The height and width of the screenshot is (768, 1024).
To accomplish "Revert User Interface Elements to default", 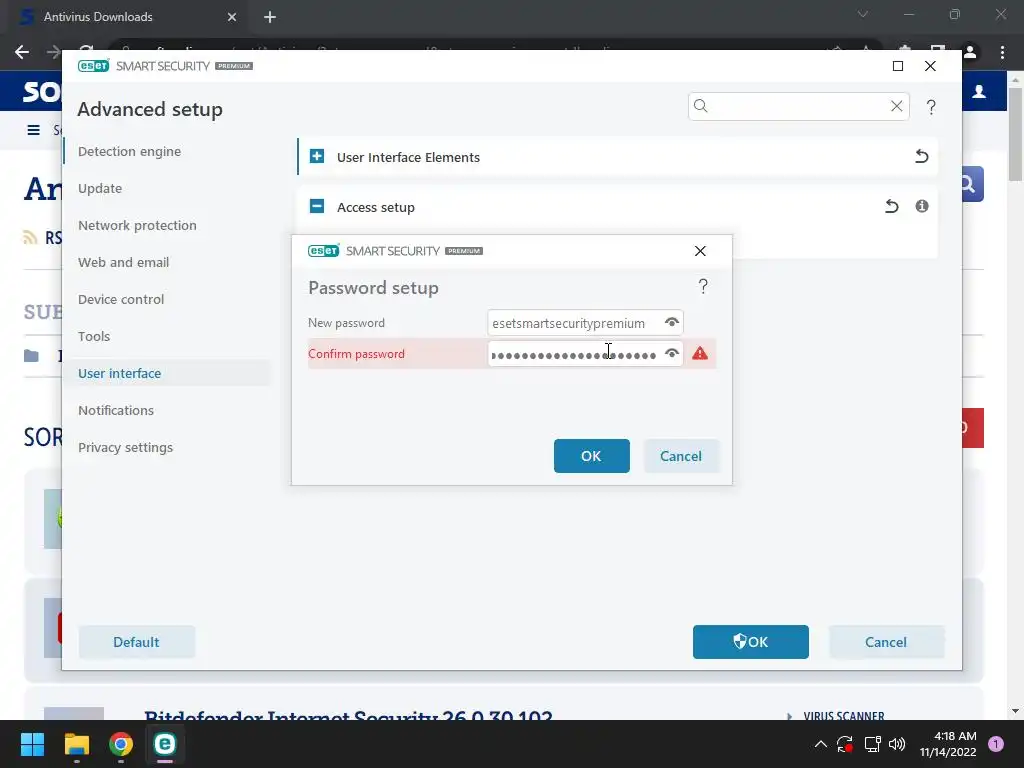I will 921,156.
